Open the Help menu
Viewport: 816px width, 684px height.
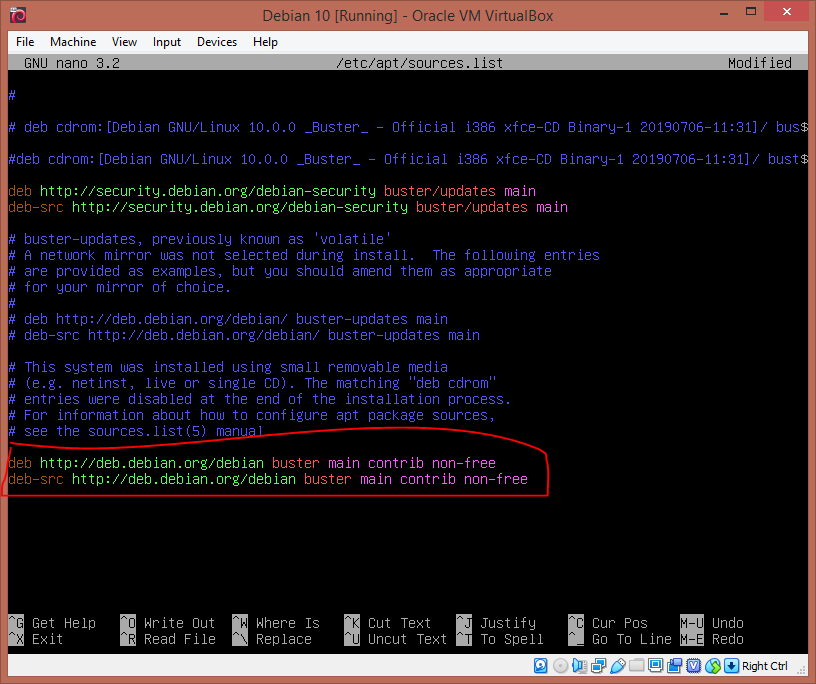(265, 42)
